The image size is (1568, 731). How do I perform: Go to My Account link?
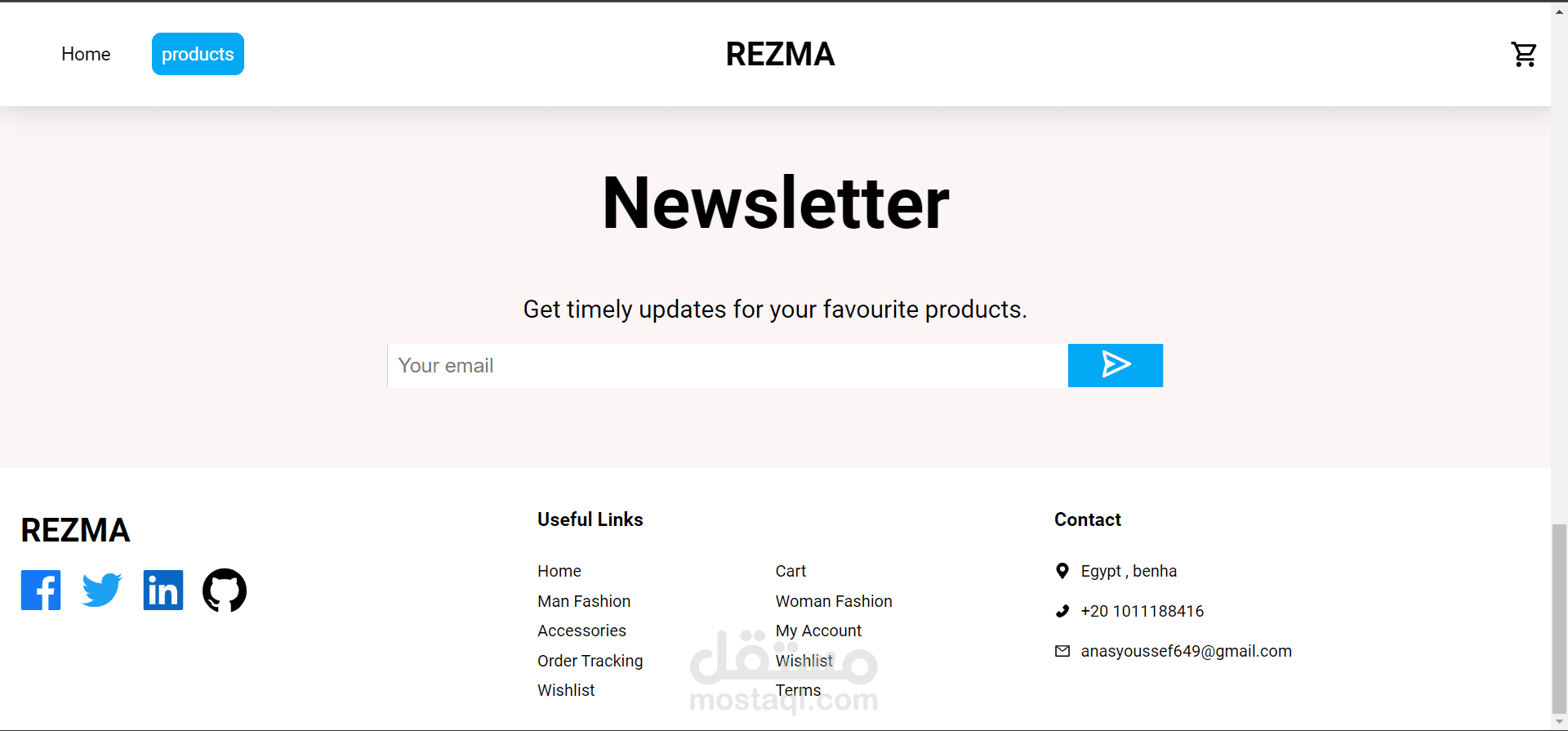[x=818, y=631]
